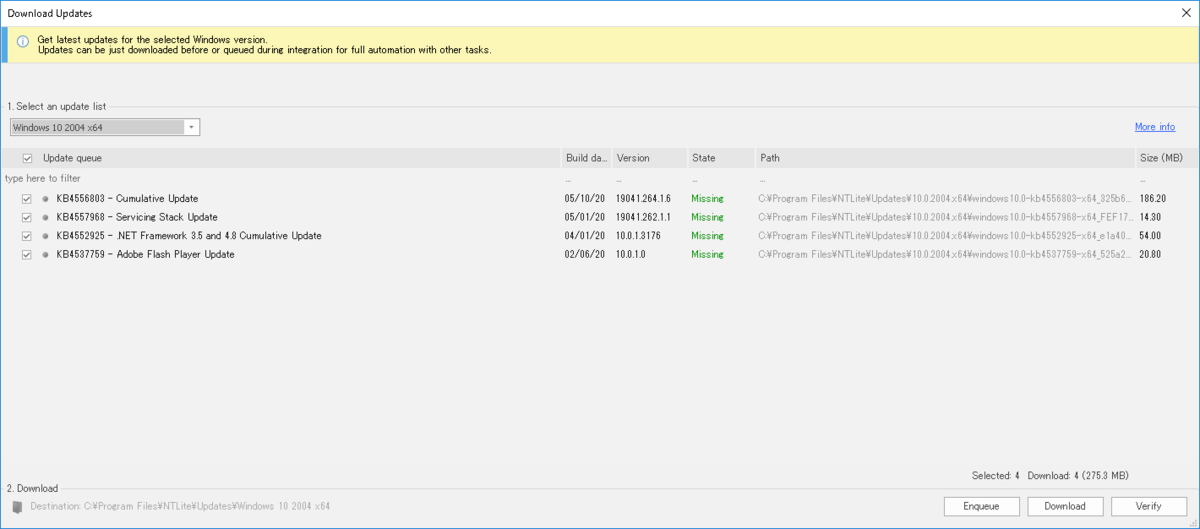Image resolution: width=1200 pixels, height=529 pixels.
Task: Select KB4556803 - Cumulative Update row text
Action: pyautogui.click(x=127, y=199)
